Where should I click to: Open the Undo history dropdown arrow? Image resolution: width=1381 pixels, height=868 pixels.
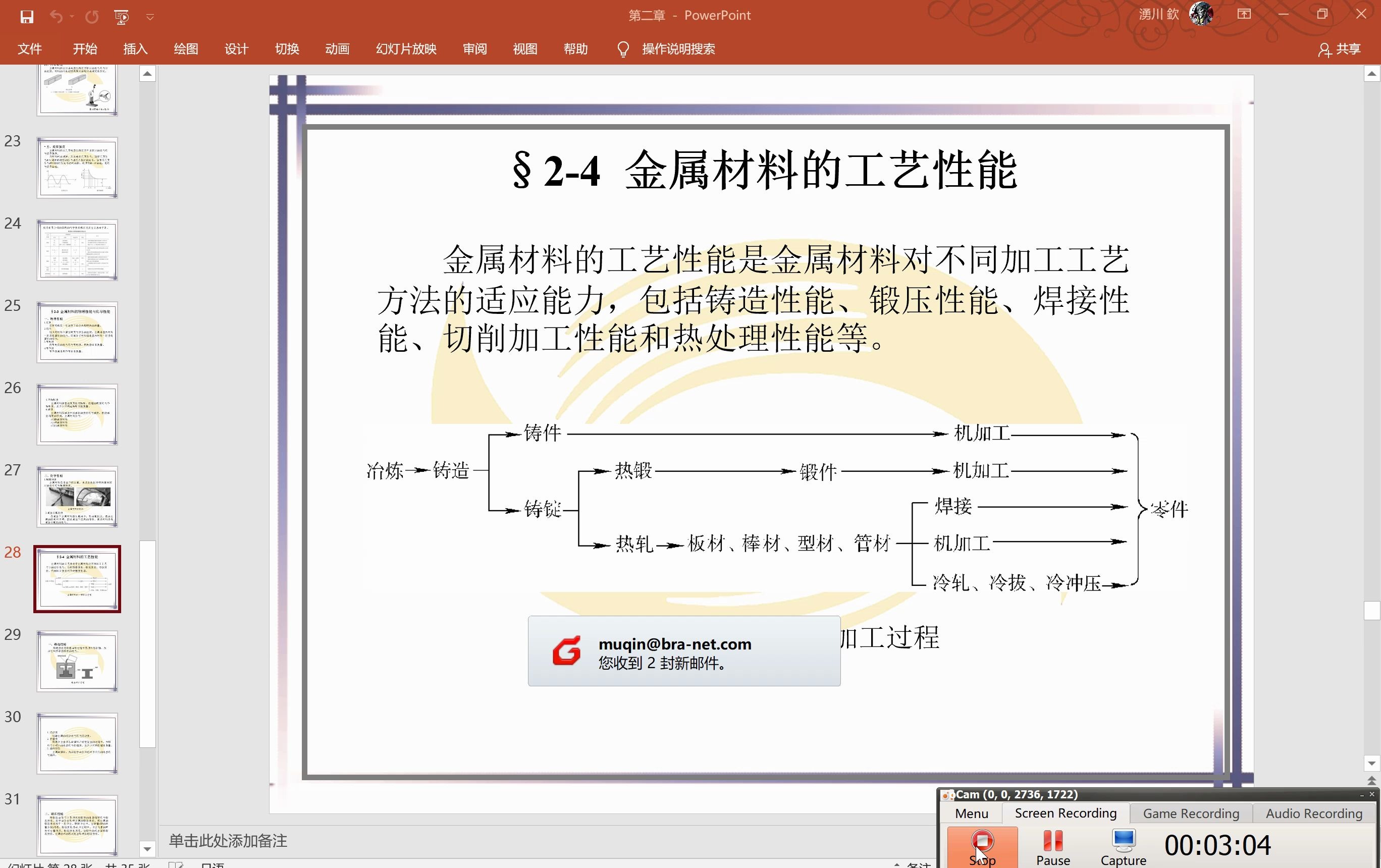click(72, 17)
